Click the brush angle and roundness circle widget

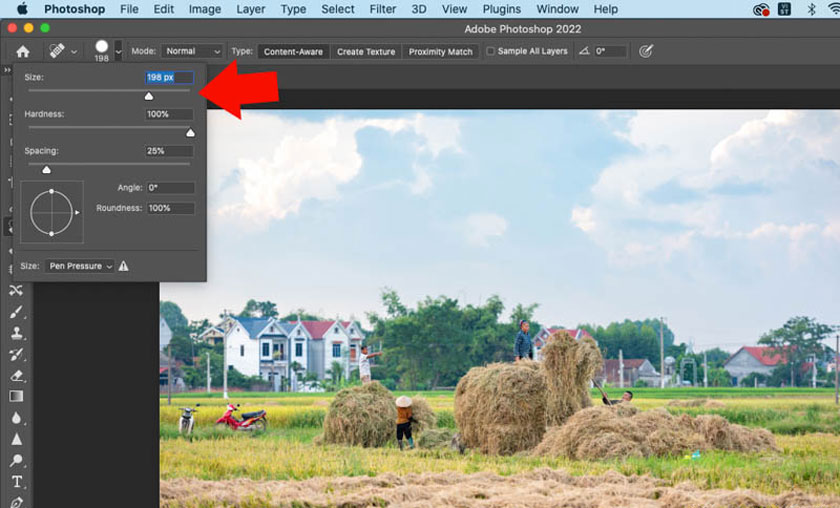coord(51,212)
